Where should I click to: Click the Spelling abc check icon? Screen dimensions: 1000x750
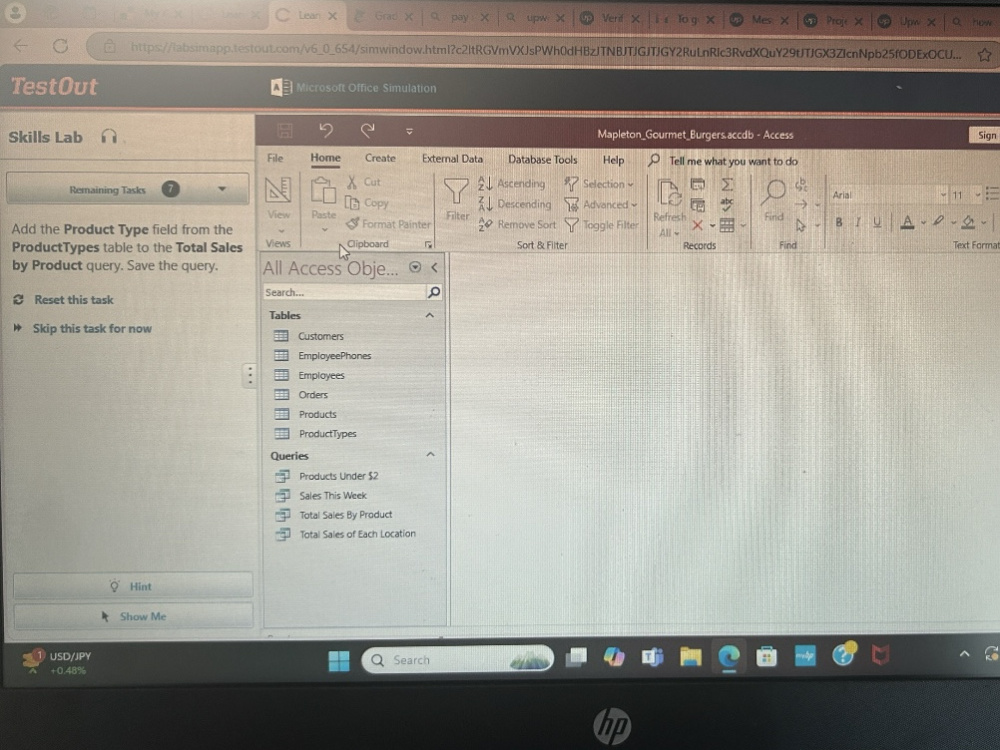[726, 205]
